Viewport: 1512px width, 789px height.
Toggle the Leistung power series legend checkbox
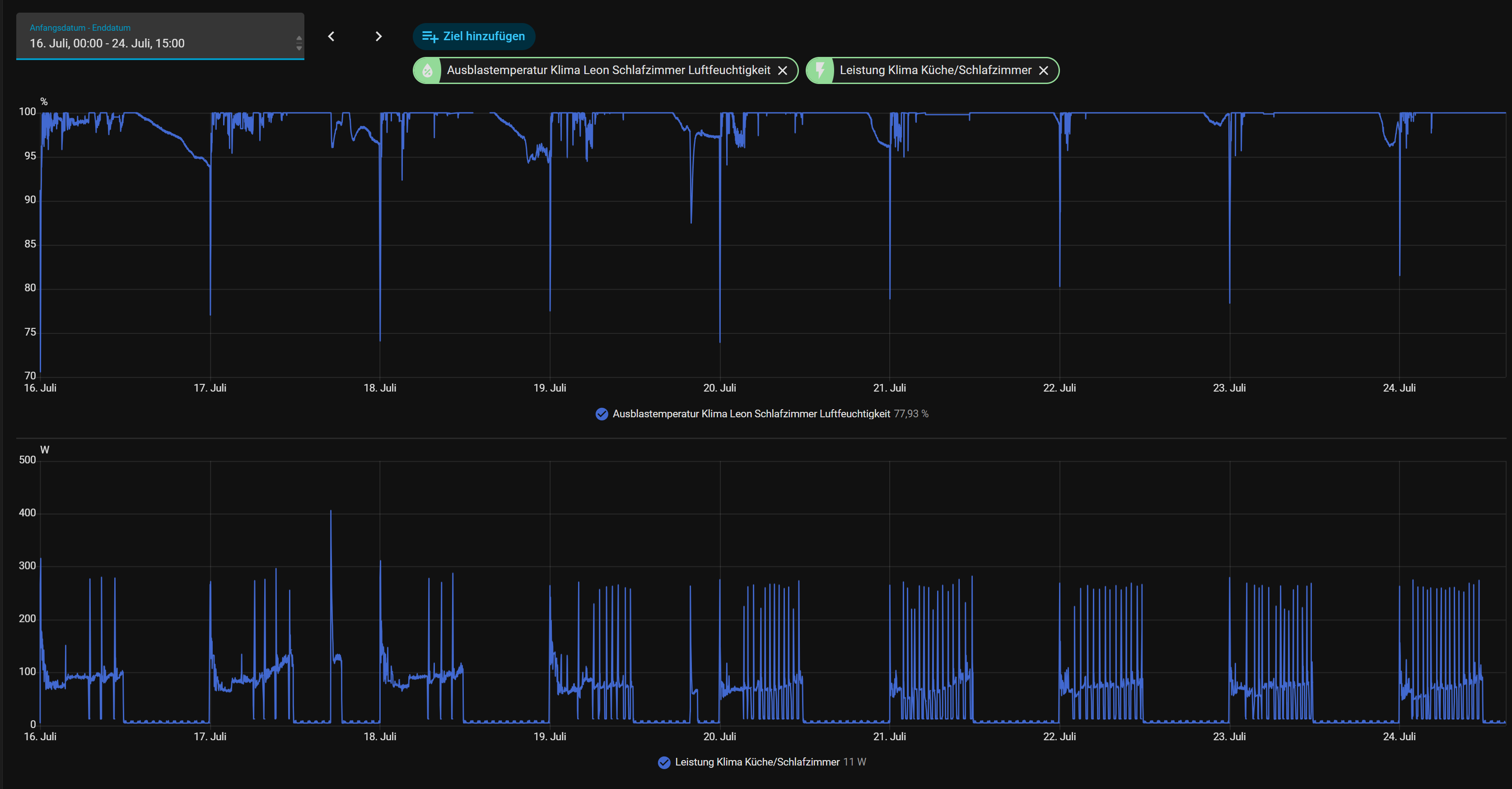(x=664, y=762)
